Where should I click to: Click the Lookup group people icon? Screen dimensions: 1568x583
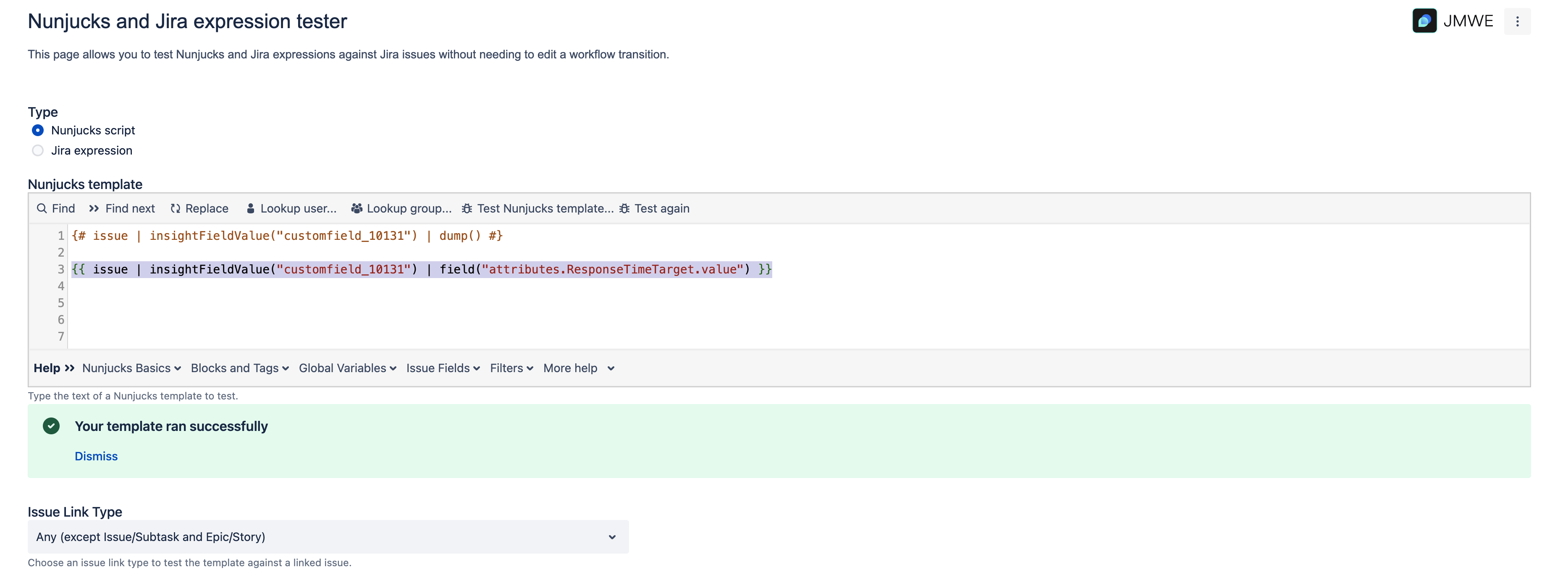pos(357,209)
